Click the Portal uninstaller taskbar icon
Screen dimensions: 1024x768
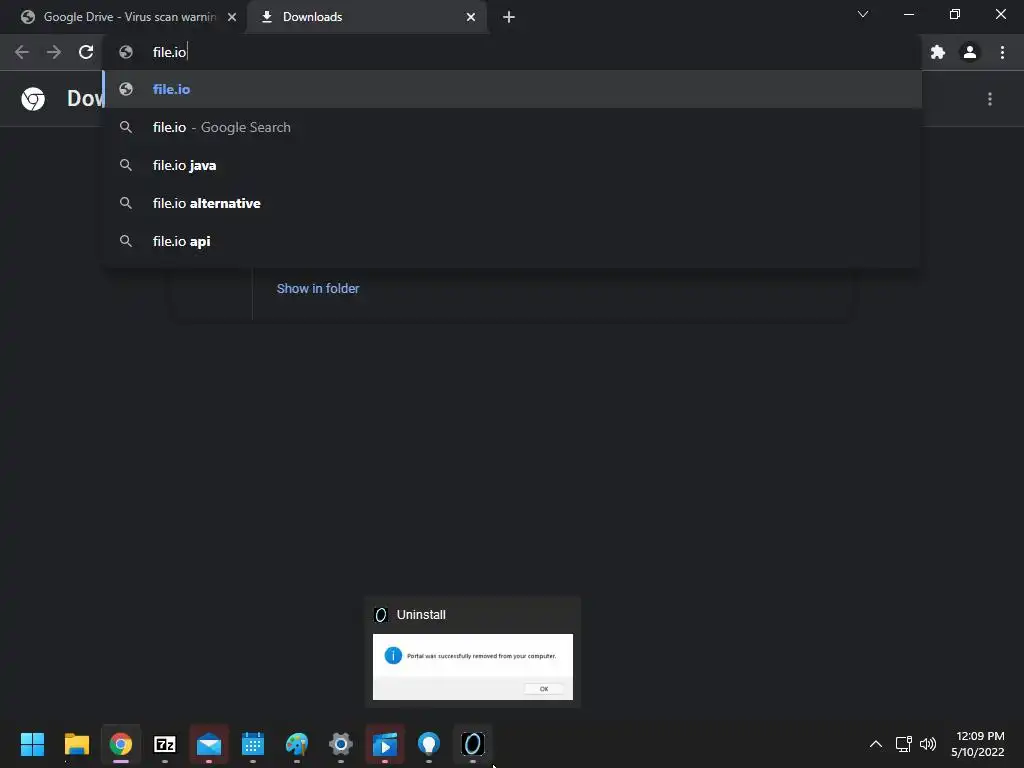pyautogui.click(x=473, y=744)
